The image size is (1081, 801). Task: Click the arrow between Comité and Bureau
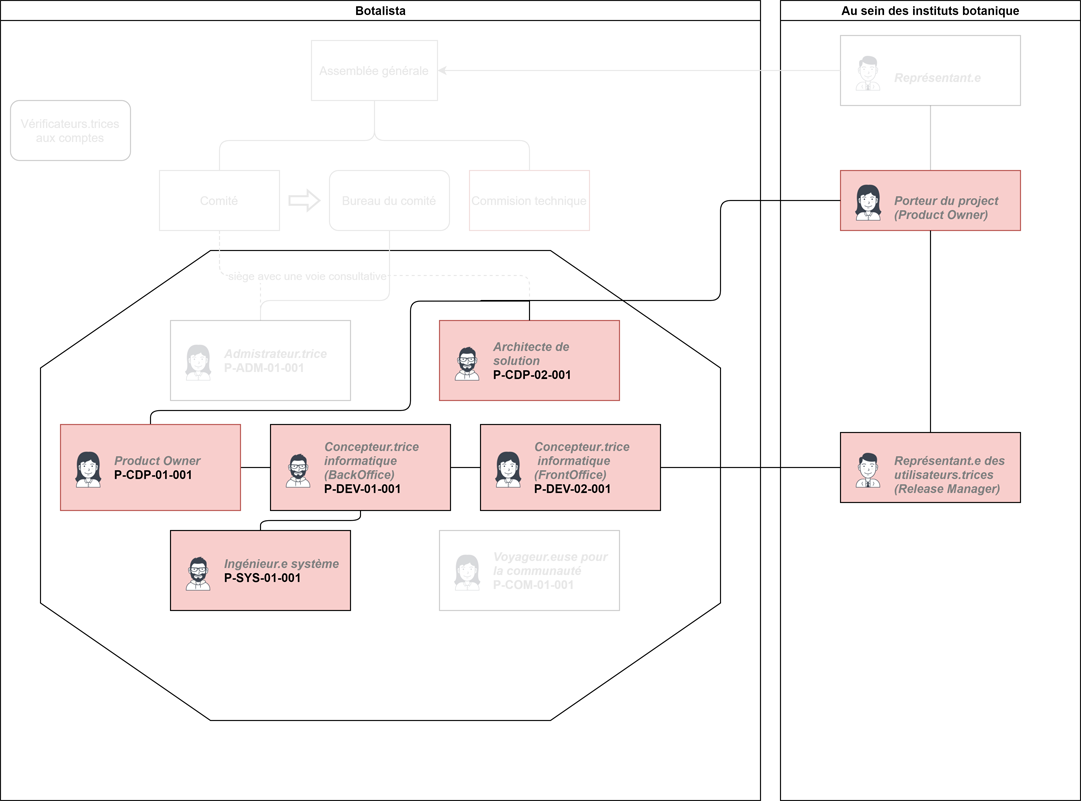point(304,201)
